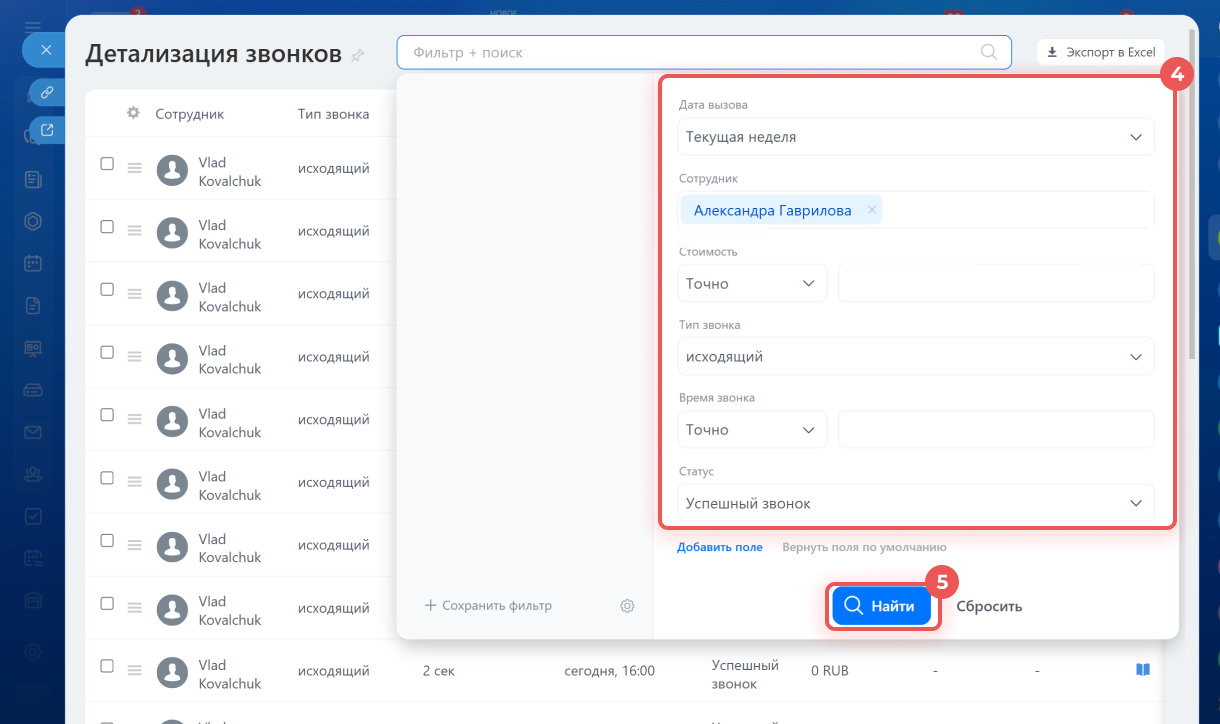Open table column settings gear
The height and width of the screenshot is (724, 1220).
point(133,113)
